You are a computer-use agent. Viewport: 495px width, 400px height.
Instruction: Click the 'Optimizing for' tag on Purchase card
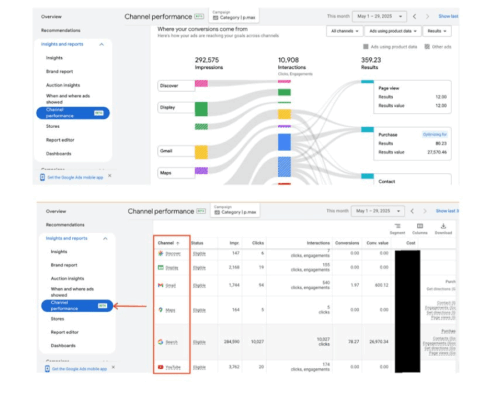[x=435, y=134]
